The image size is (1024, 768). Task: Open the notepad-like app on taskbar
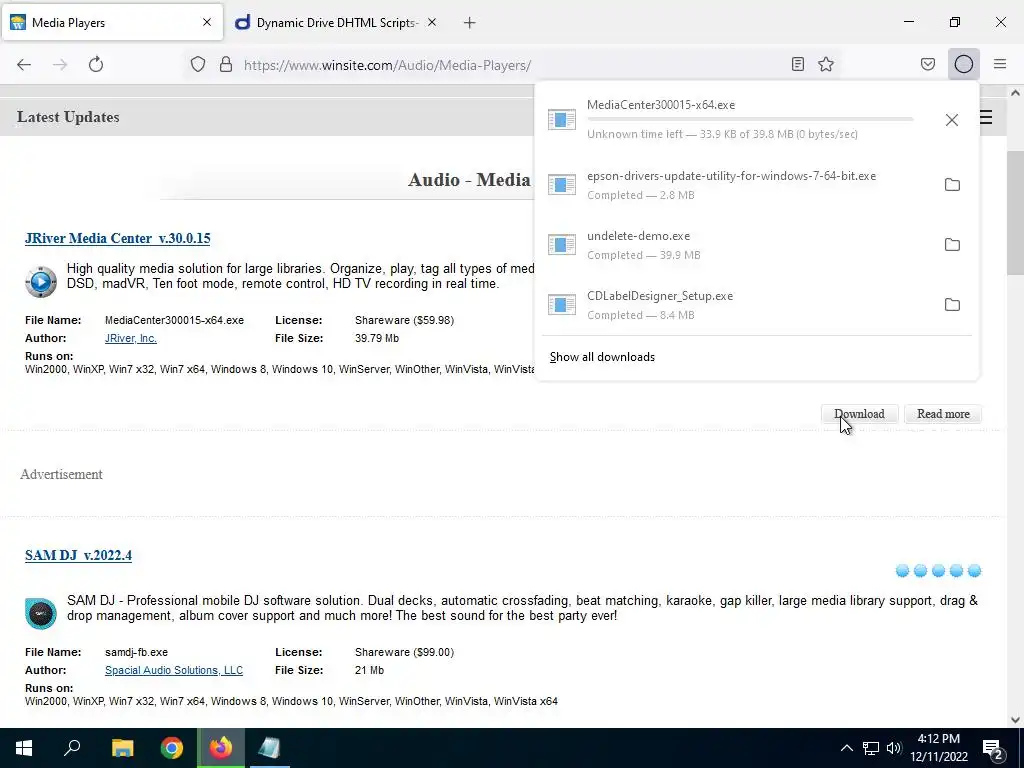(270, 748)
